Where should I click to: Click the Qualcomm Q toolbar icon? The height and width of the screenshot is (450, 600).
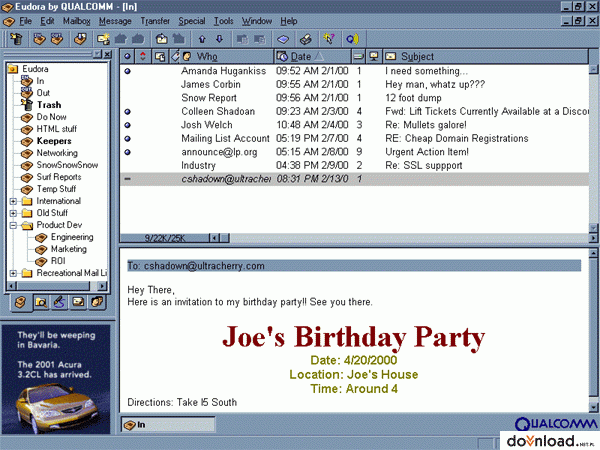(x=352, y=39)
